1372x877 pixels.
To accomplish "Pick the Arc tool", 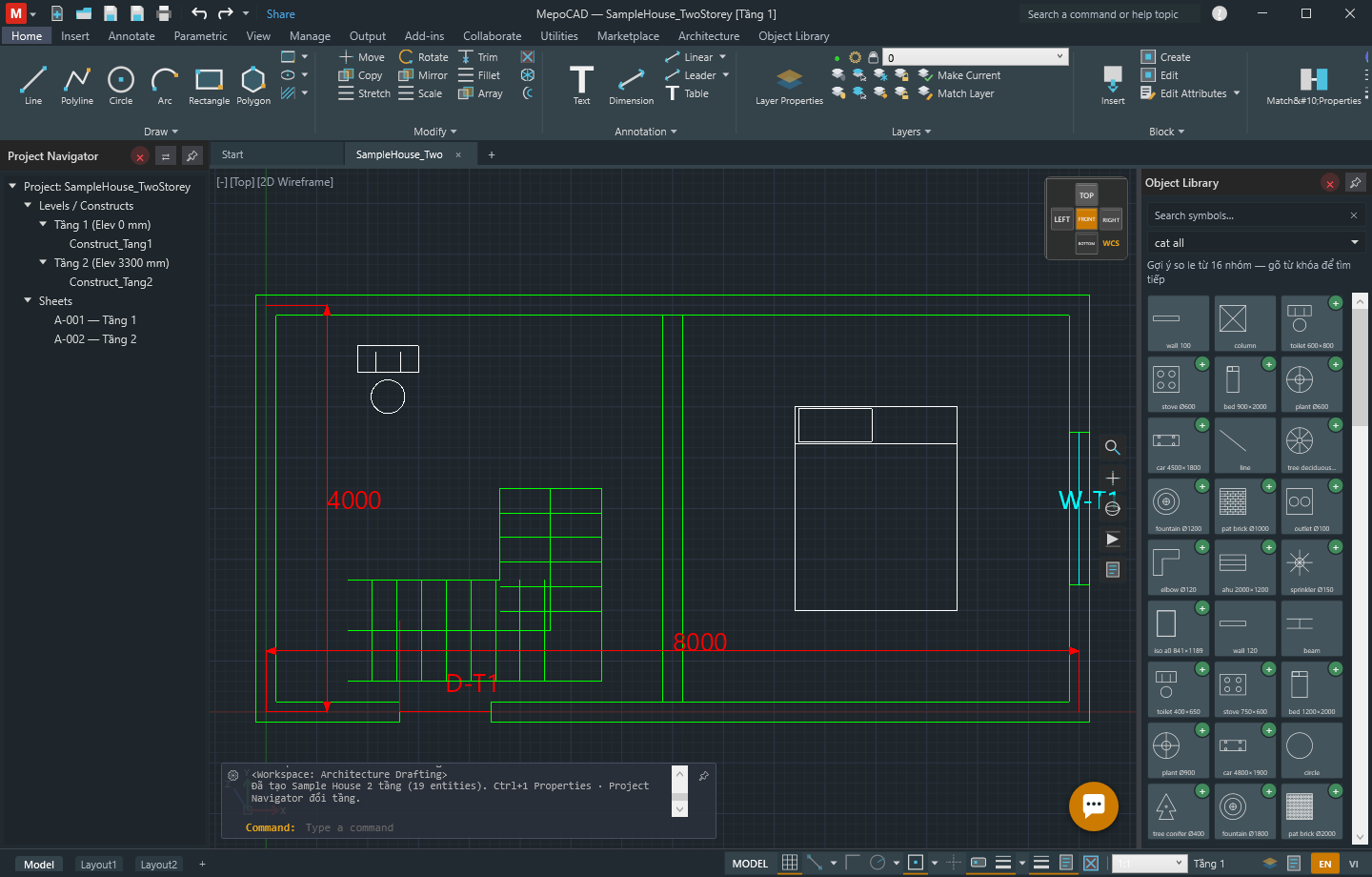I will point(165,84).
